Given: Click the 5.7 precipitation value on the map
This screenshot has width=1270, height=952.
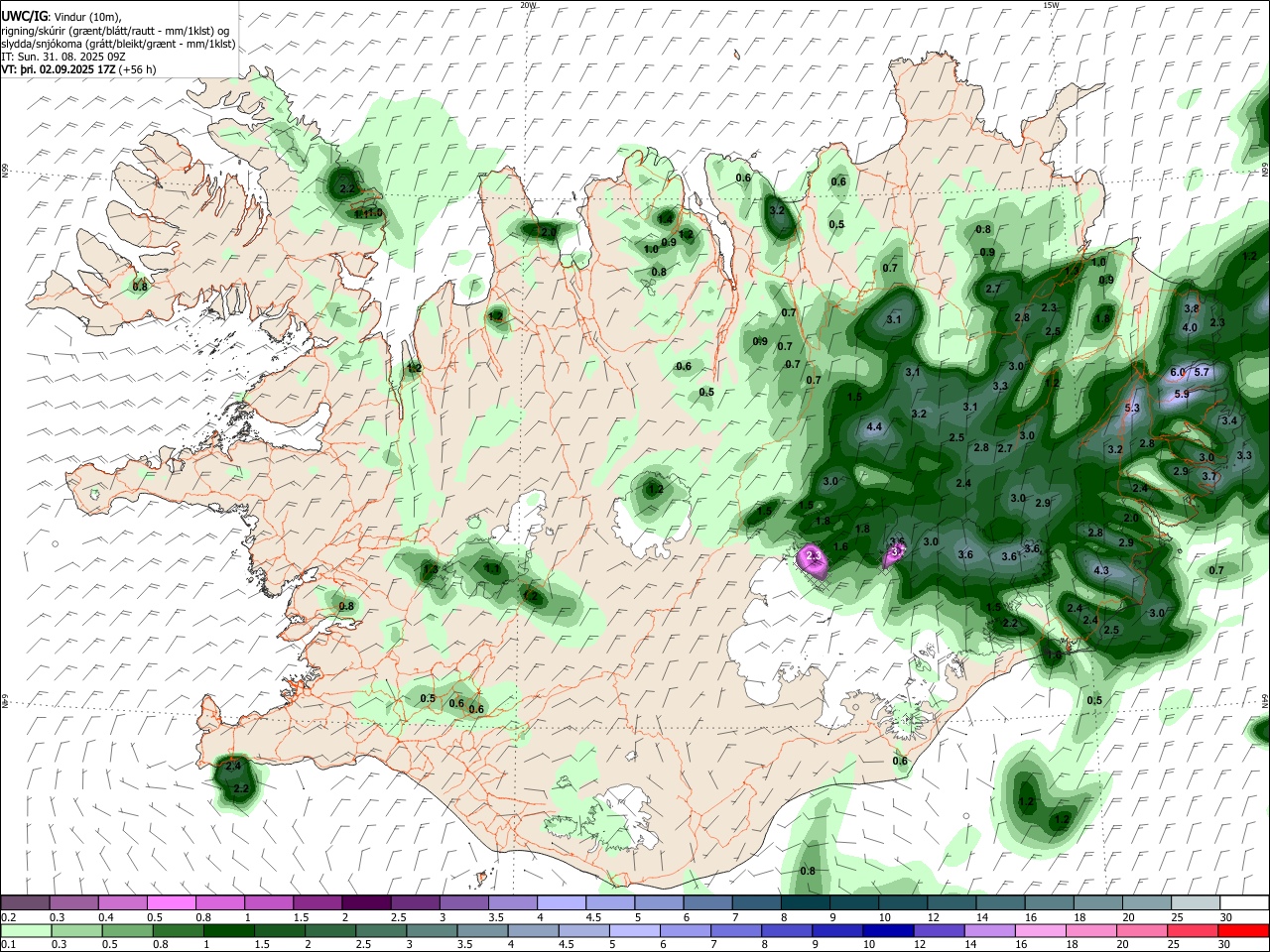Looking at the screenshot, I should coord(1202,372).
